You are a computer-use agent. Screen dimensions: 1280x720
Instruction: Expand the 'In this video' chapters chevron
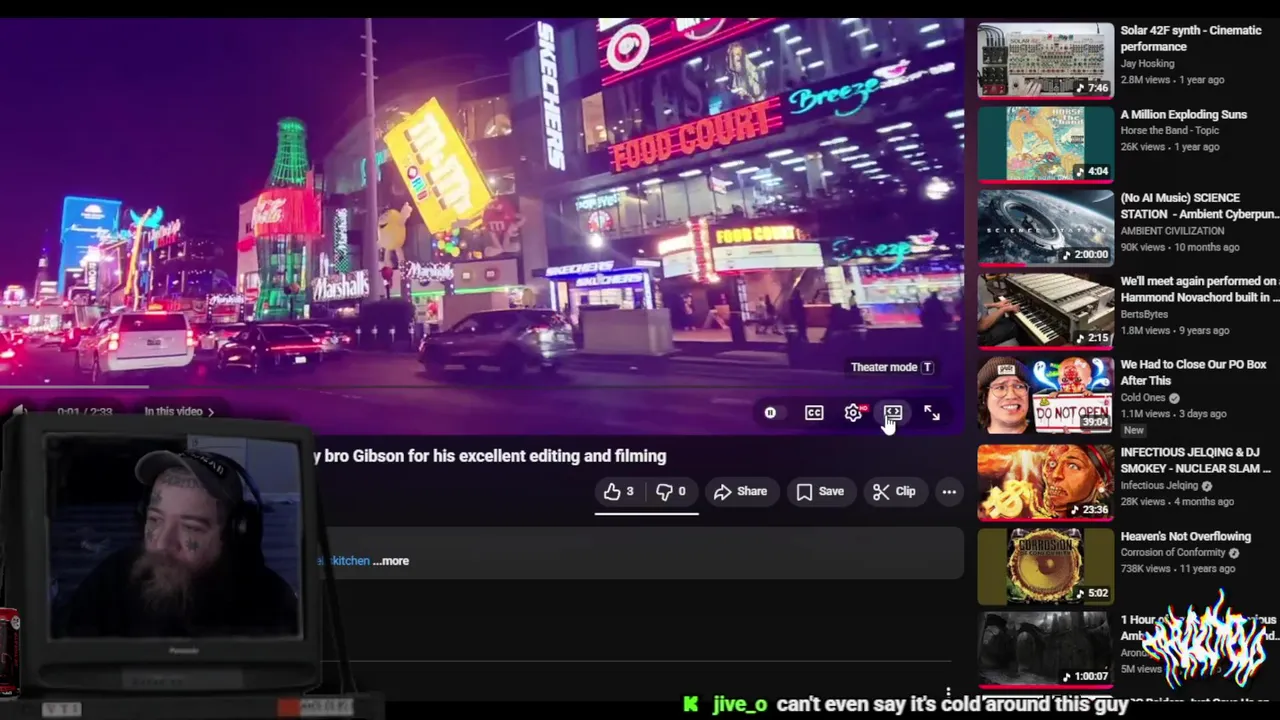(x=210, y=411)
